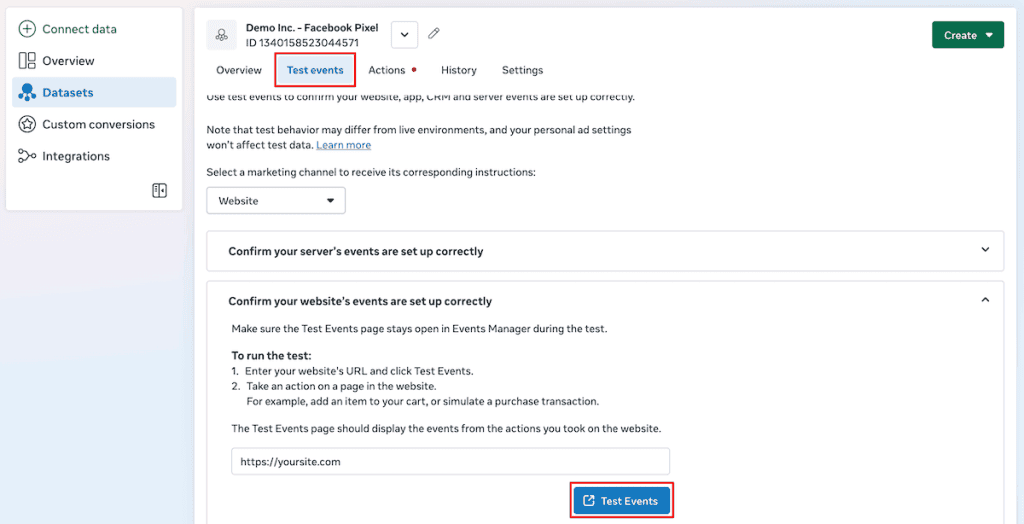Click the Custom conversions label in sidebar

pyautogui.click(x=99, y=124)
